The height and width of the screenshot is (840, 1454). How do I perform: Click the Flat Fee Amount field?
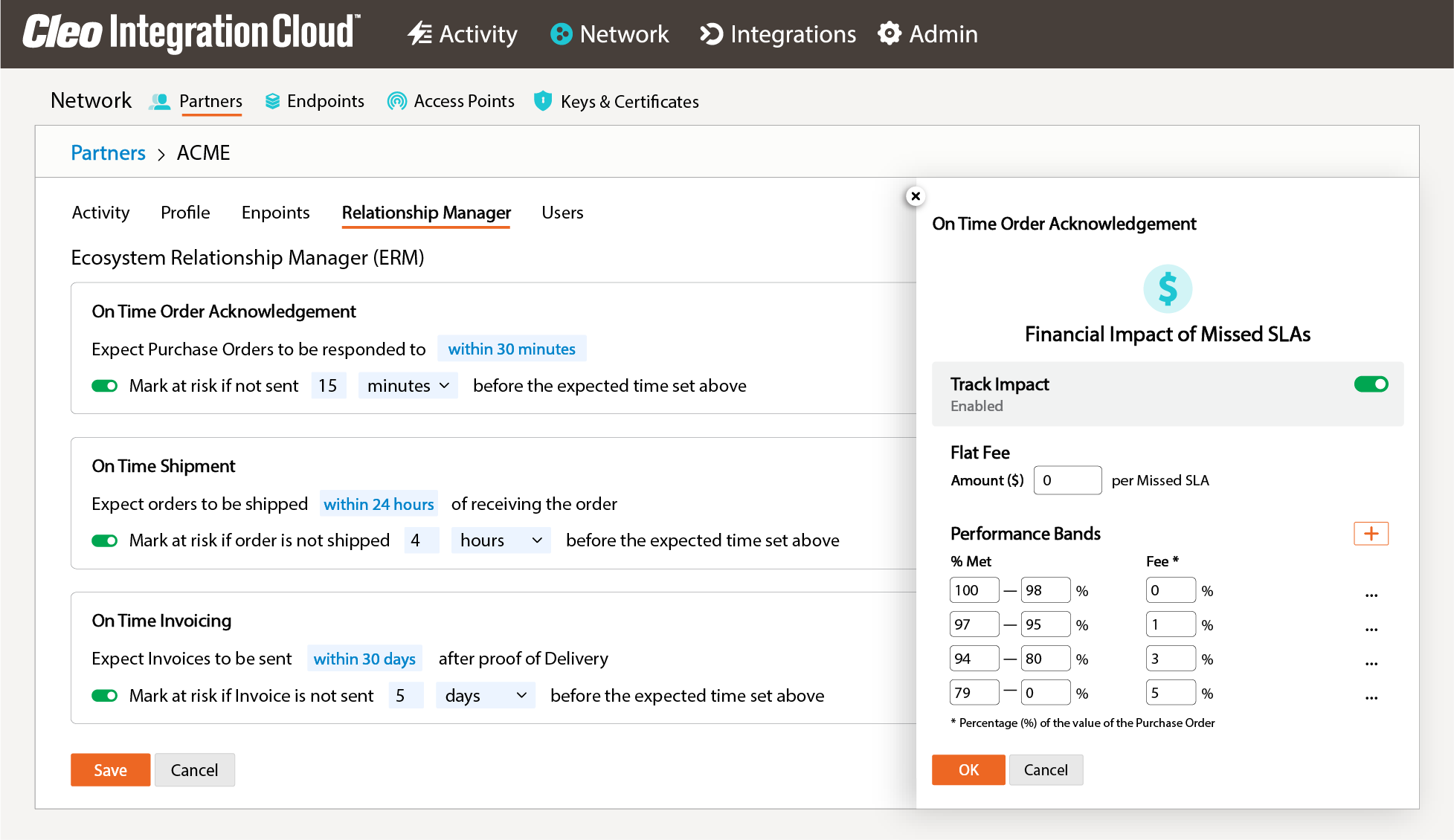click(x=1067, y=480)
